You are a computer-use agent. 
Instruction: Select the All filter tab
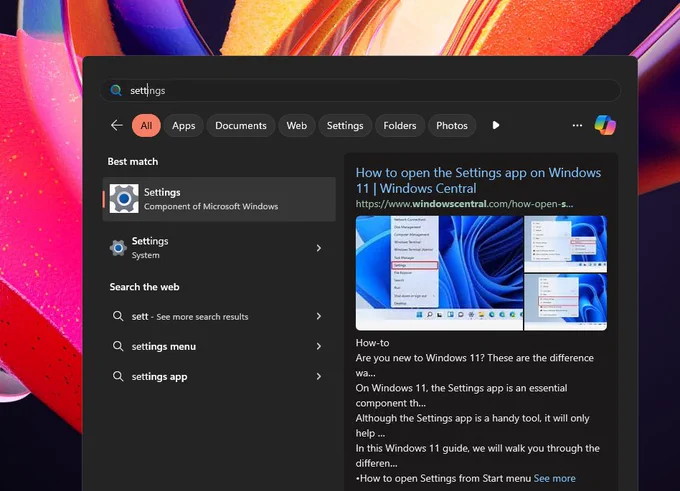(146, 125)
